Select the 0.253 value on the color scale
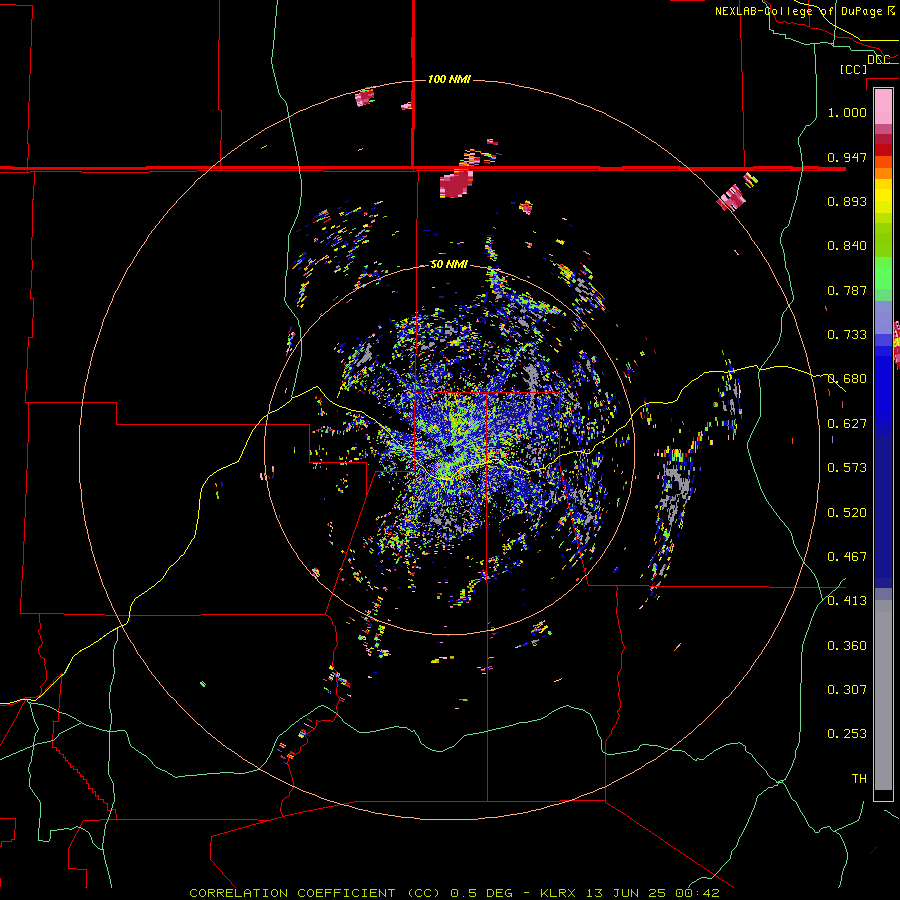 pos(847,734)
